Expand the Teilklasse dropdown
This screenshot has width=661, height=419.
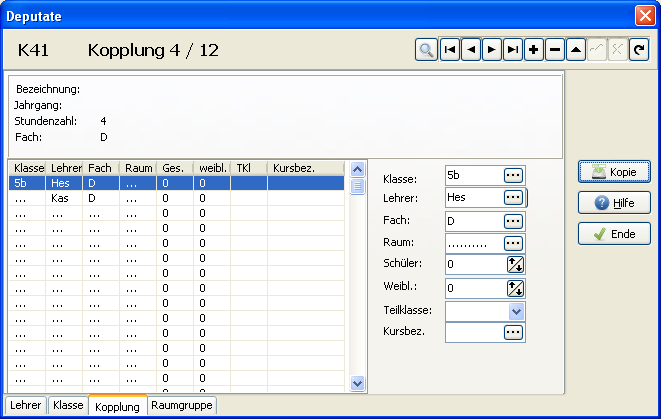pos(516,311)
